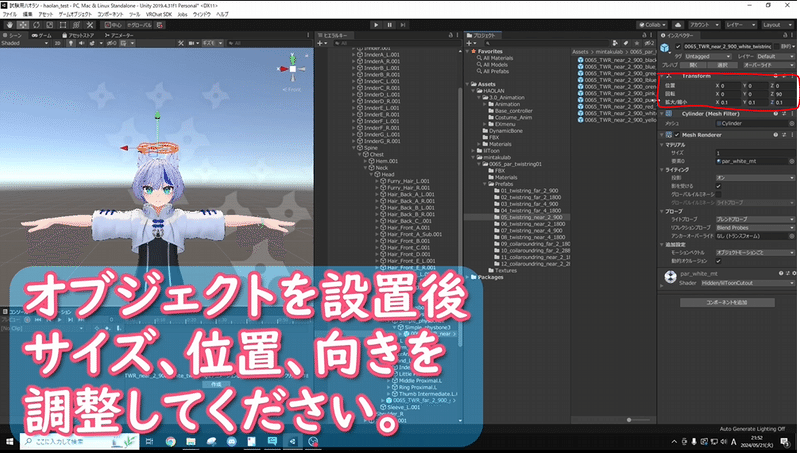This screenshot has height=453, width=800.
Task: Open Discord from the taskbar
Action: tap(232, 441)
